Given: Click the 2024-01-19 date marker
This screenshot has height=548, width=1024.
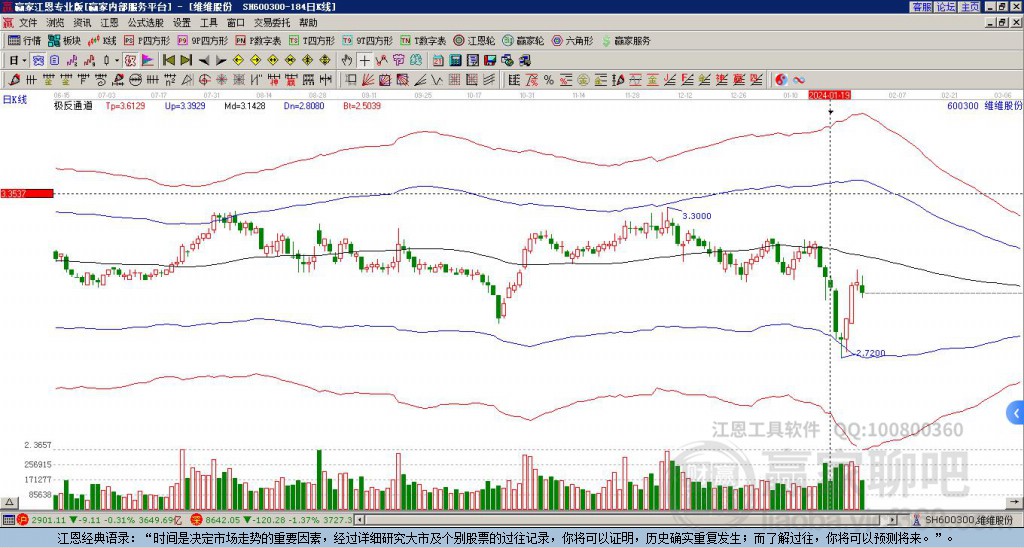Looking at the screenshot, I should click(829, 95).
